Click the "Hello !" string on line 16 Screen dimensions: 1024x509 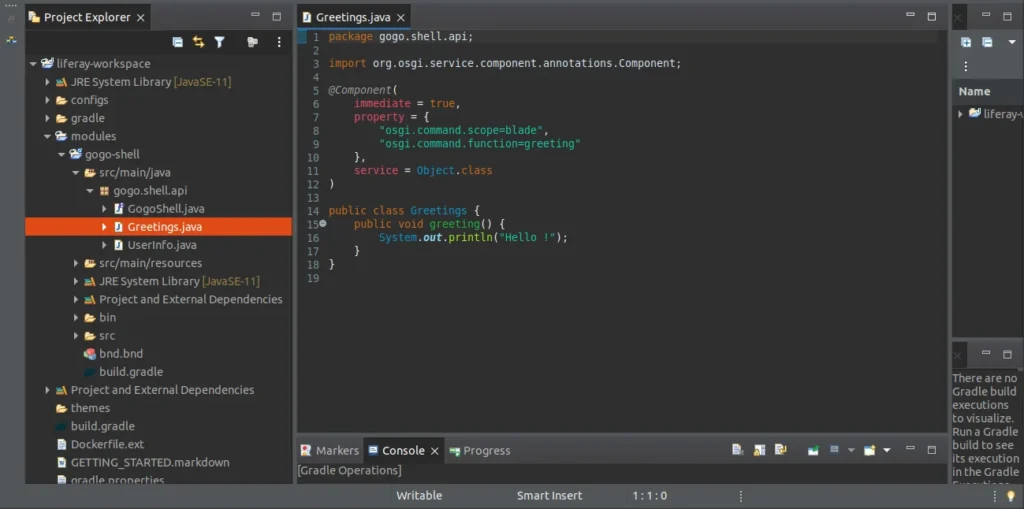[x=530, y=238]
